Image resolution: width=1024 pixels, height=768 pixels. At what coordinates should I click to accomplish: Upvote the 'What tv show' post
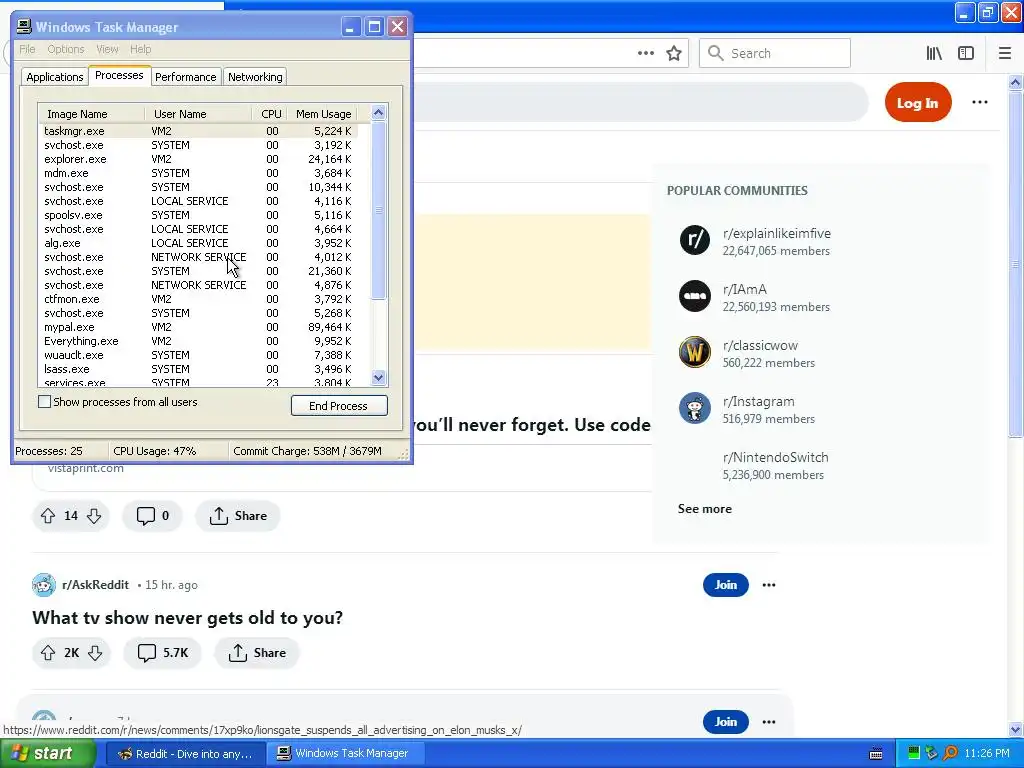(48, 653)
